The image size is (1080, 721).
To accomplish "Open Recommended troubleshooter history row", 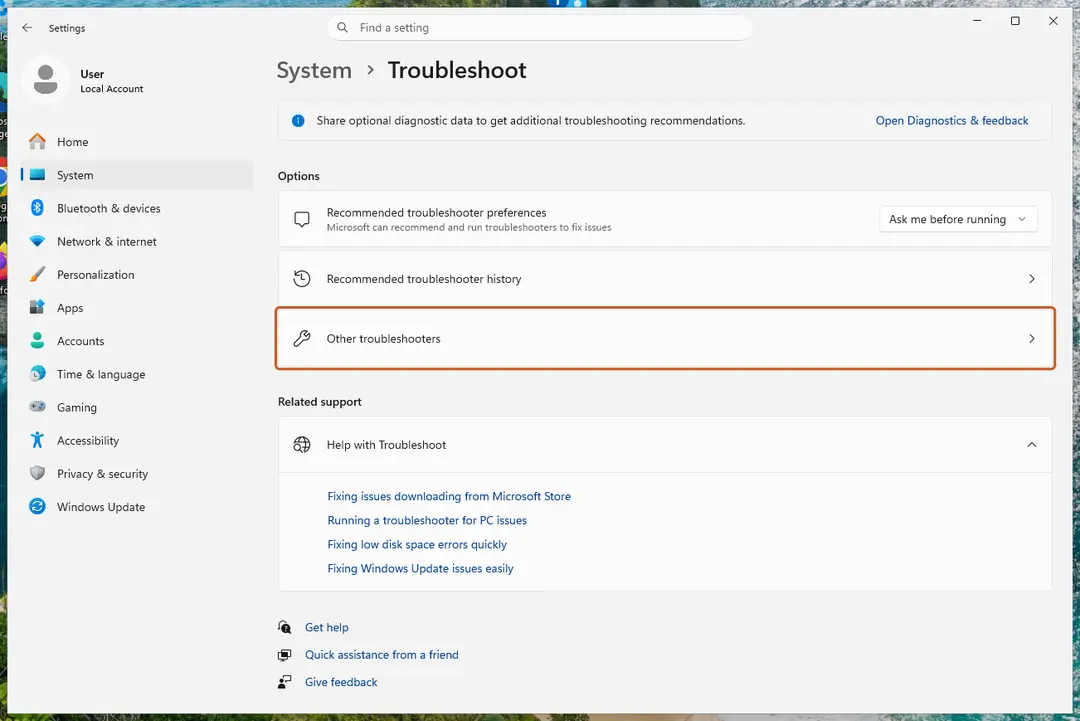I will (665, 279).
